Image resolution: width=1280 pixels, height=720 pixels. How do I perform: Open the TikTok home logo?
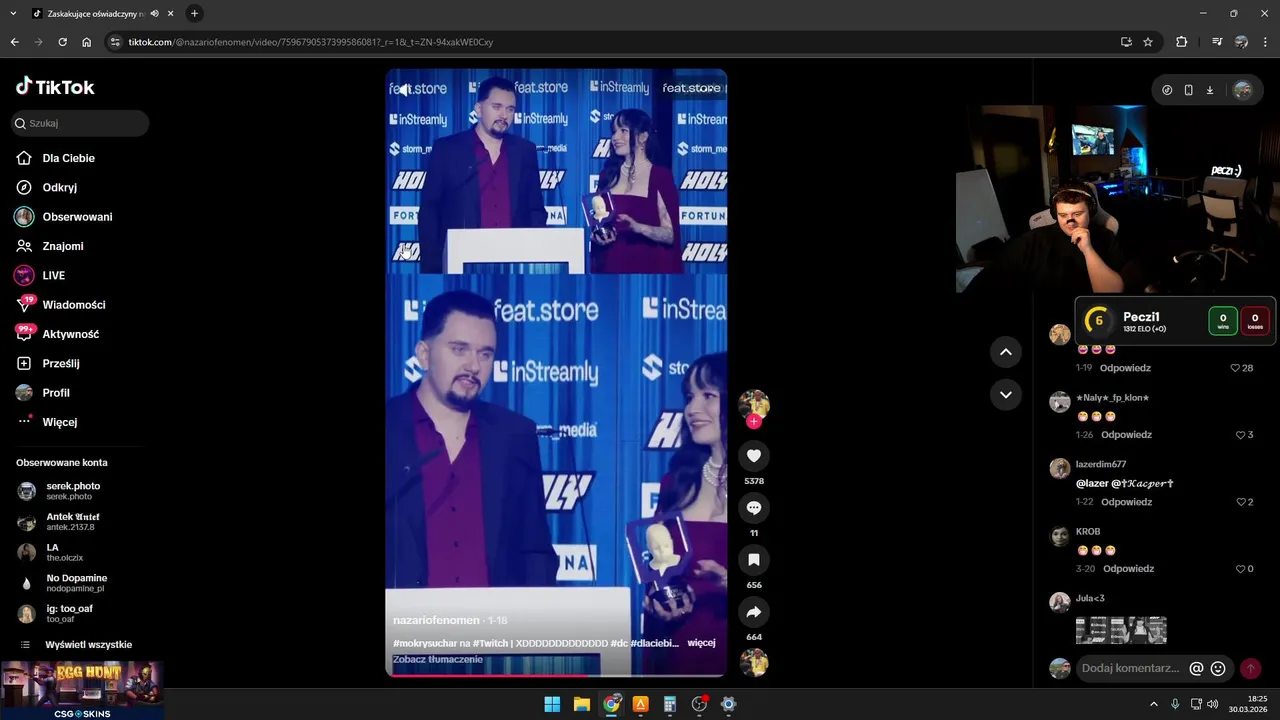pos(55,87)
